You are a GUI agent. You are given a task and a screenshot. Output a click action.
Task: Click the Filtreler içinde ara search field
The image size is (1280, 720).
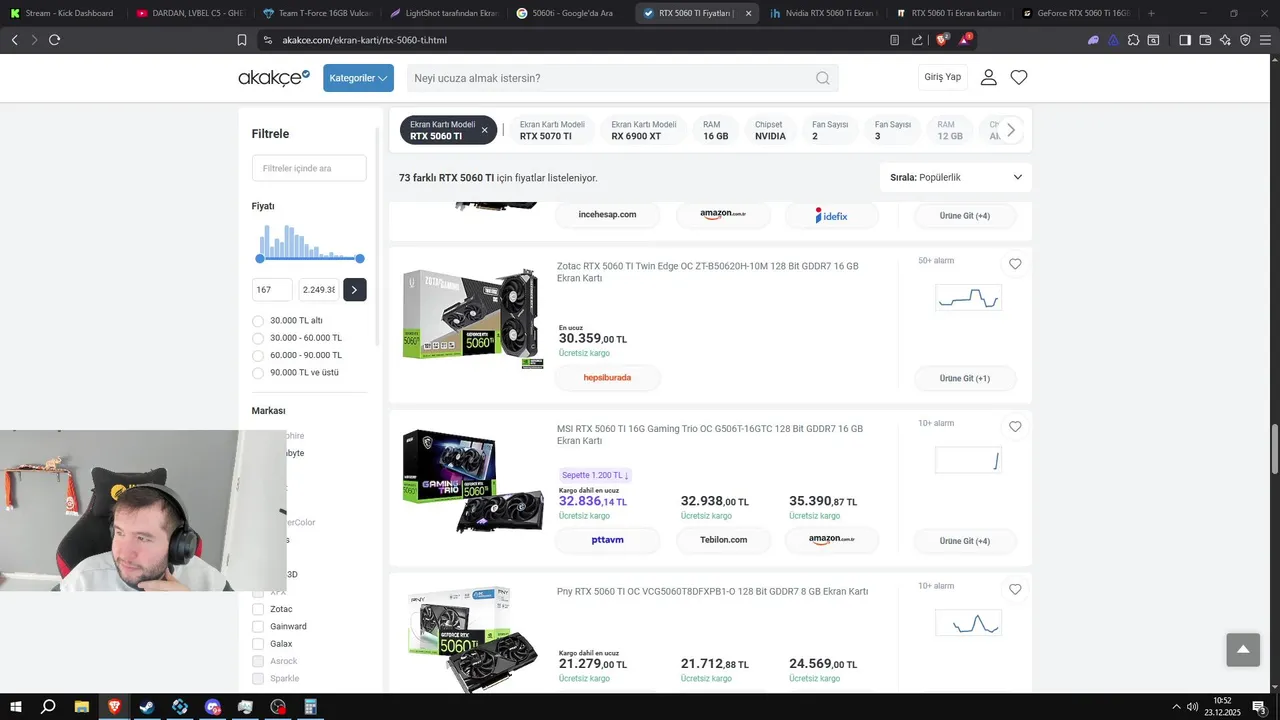coord(309,168)
